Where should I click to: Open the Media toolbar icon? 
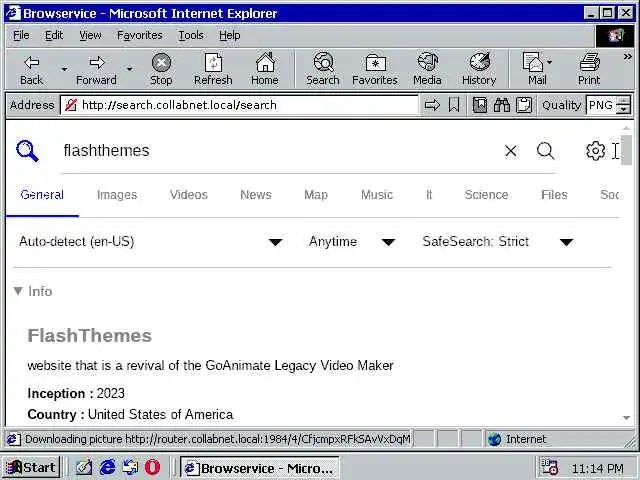(427, 69)
